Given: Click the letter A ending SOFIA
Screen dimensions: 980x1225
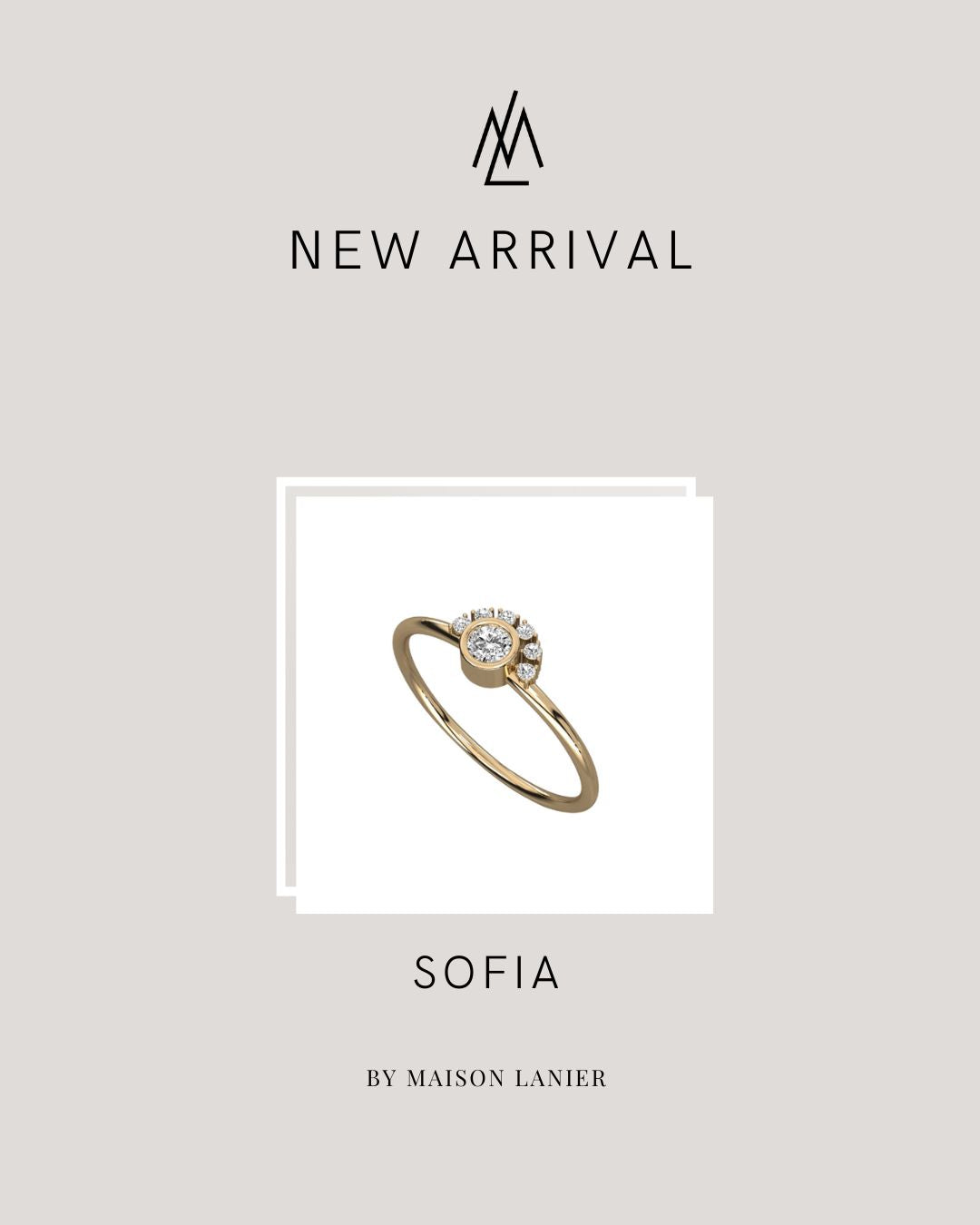Looking at the screenshot, I should [546, 973].
